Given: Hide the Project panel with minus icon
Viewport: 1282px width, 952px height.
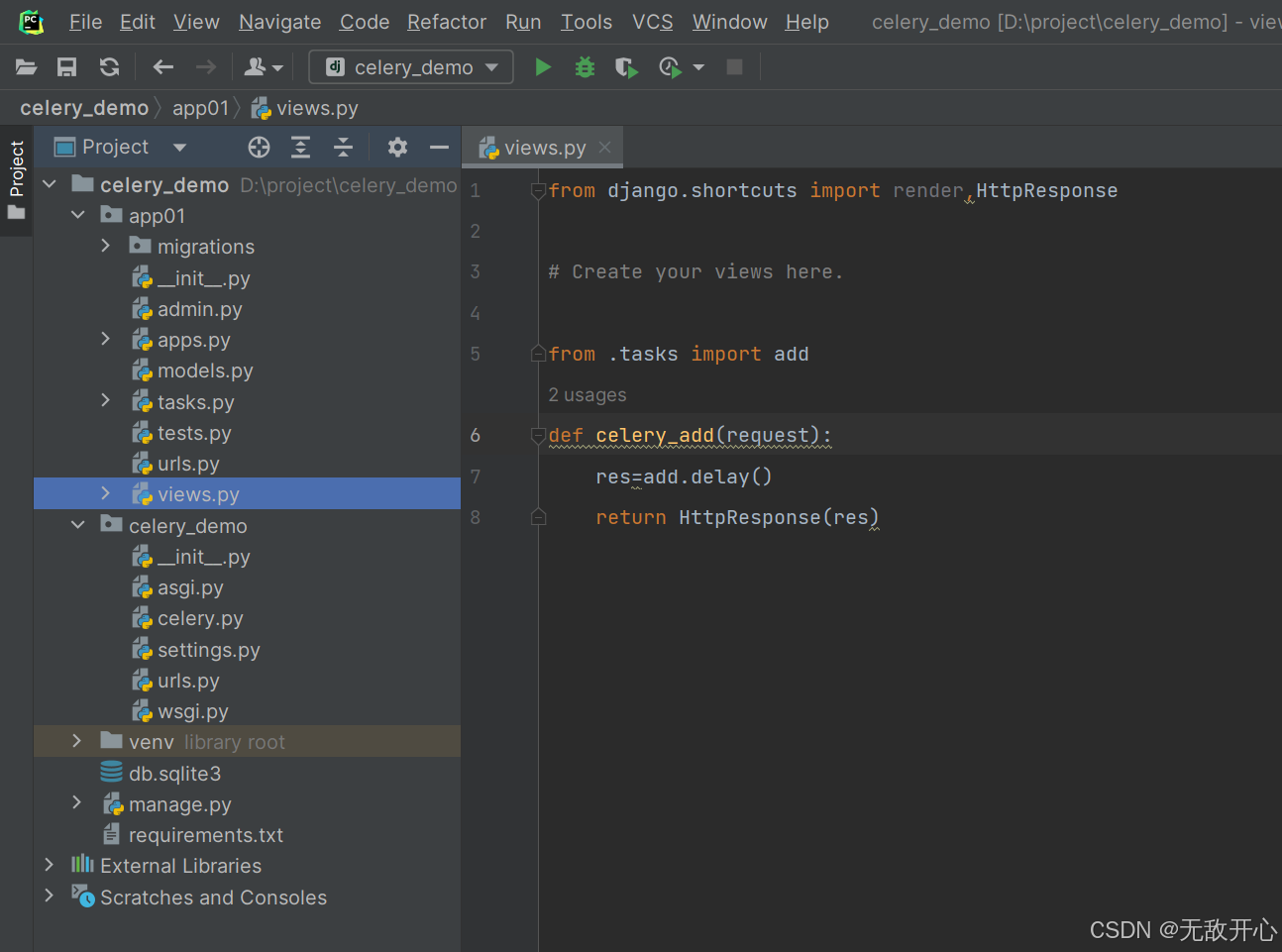Looking at the screenshot, I should [439, 148].
